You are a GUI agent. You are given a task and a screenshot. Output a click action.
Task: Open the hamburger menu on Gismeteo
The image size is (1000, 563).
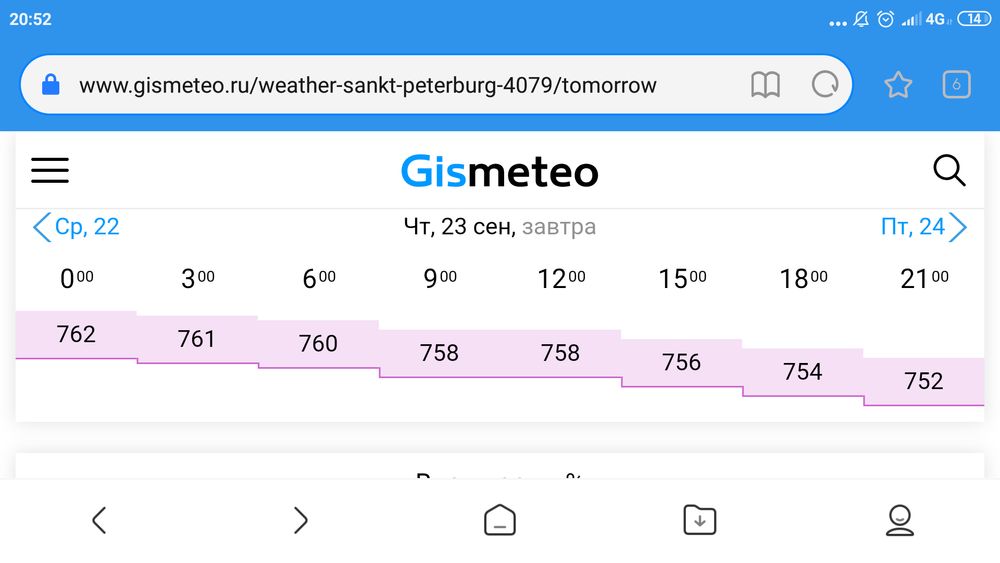(50, 170)
